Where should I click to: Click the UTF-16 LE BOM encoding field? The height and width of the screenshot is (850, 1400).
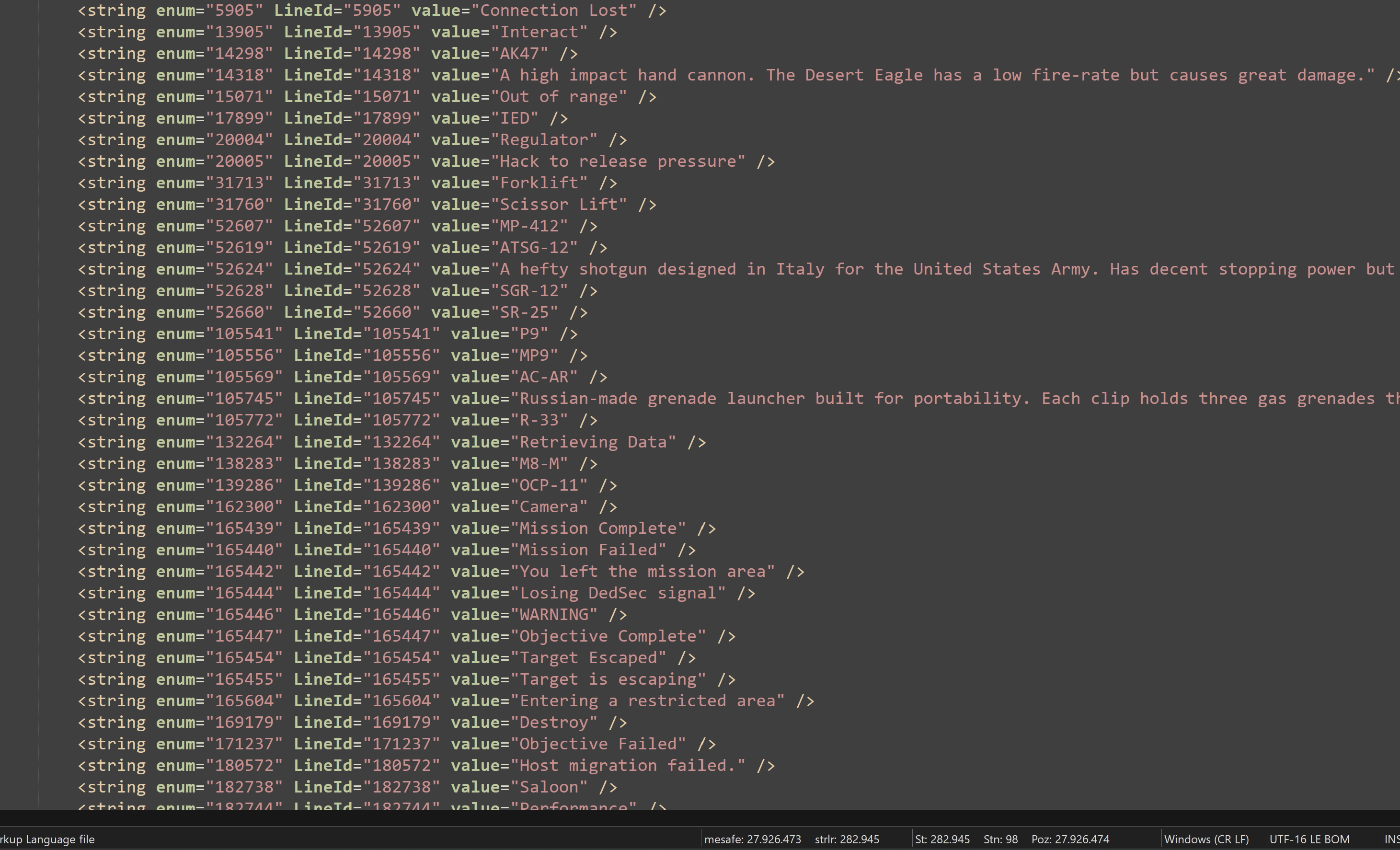click(1309, 839)
